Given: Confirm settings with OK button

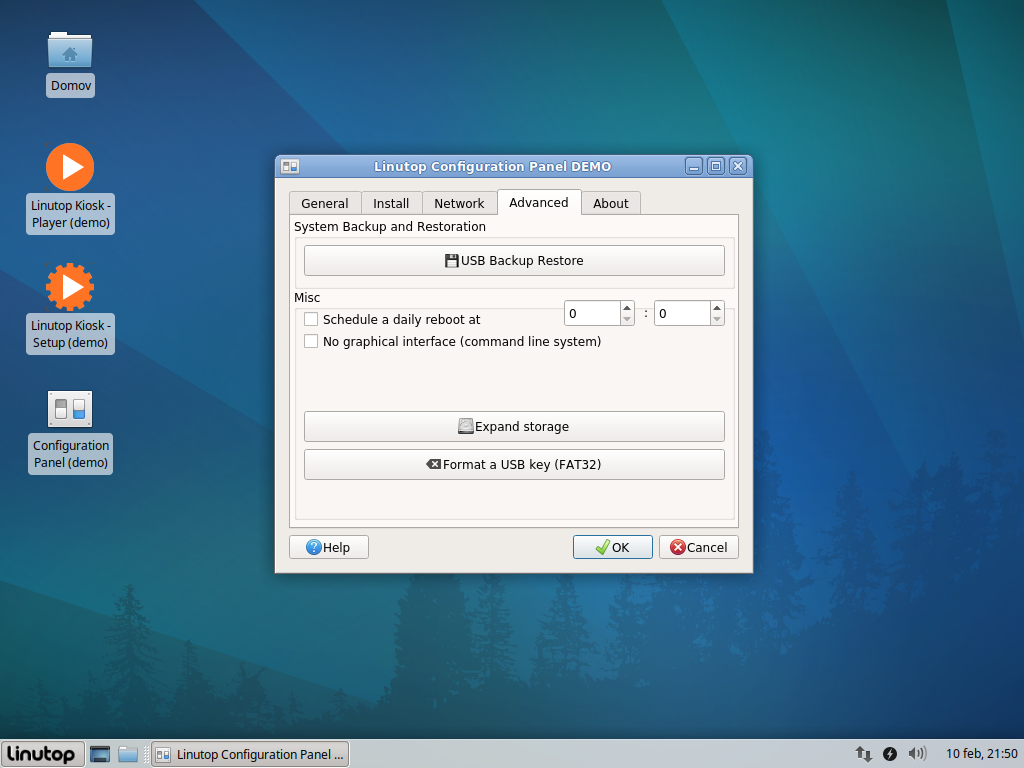Looking at the screenshot, I should coord(613,547).
